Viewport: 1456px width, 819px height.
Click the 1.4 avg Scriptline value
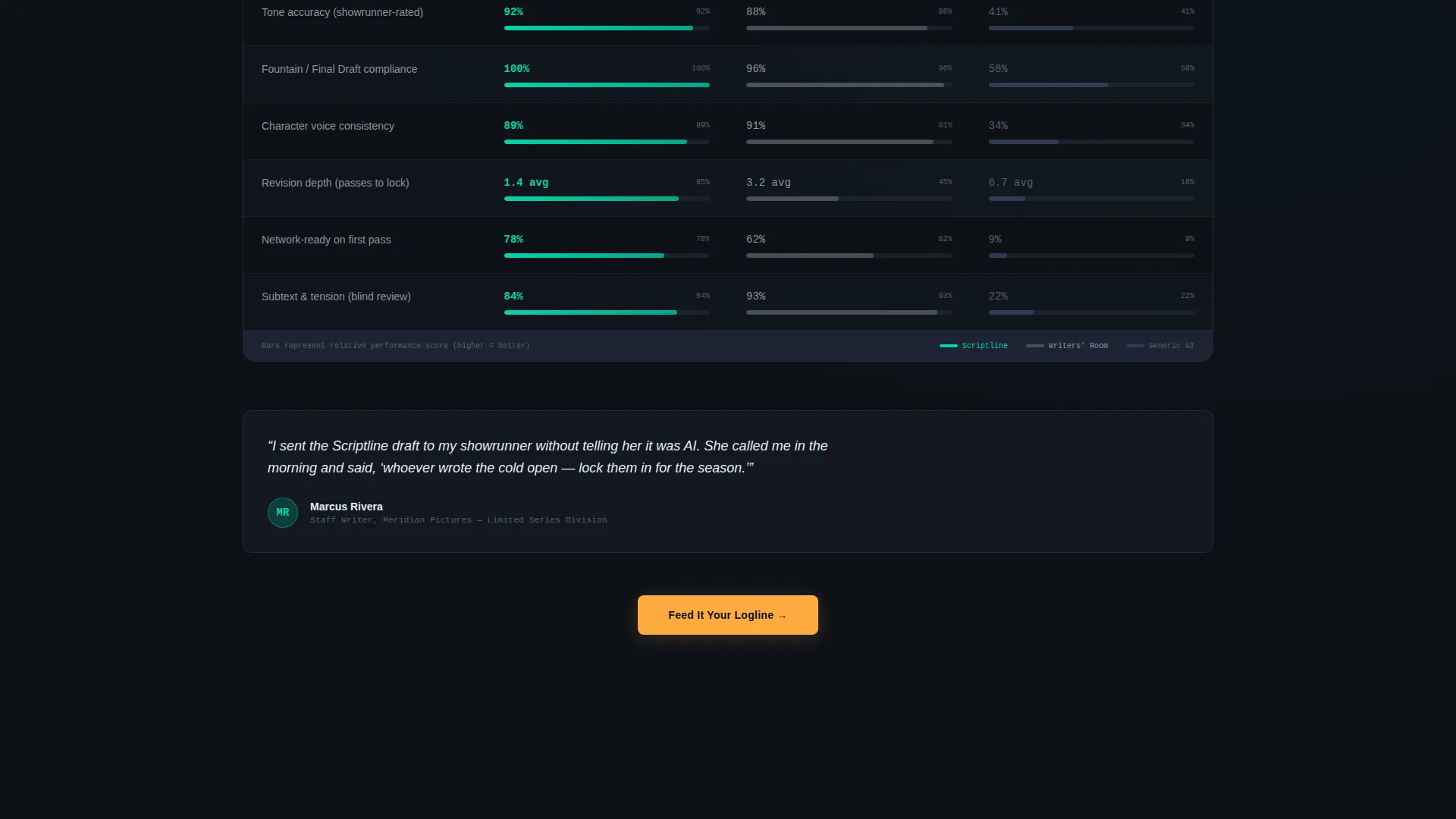pos(526,183)
